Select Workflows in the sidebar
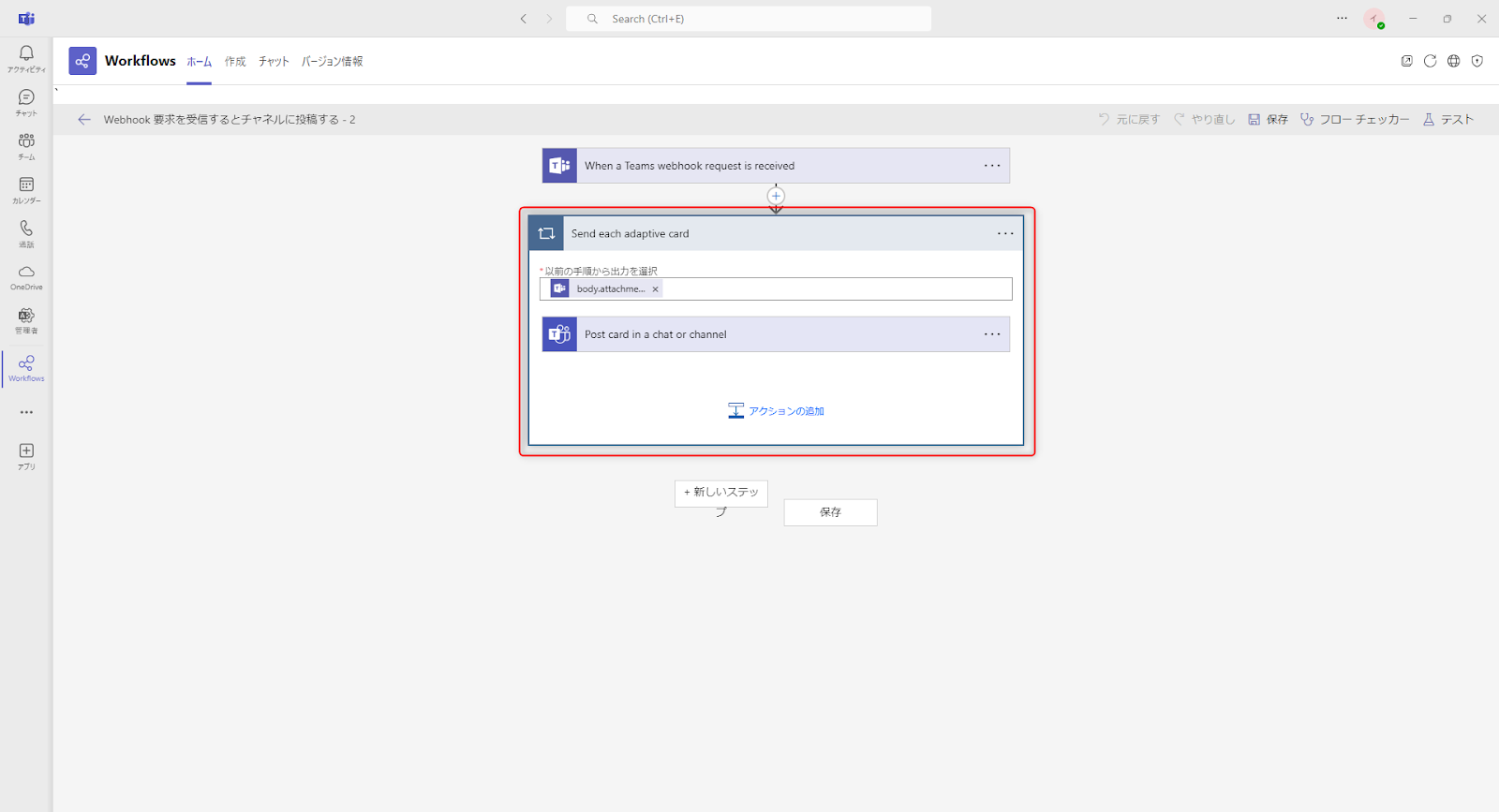 (26, 368)
